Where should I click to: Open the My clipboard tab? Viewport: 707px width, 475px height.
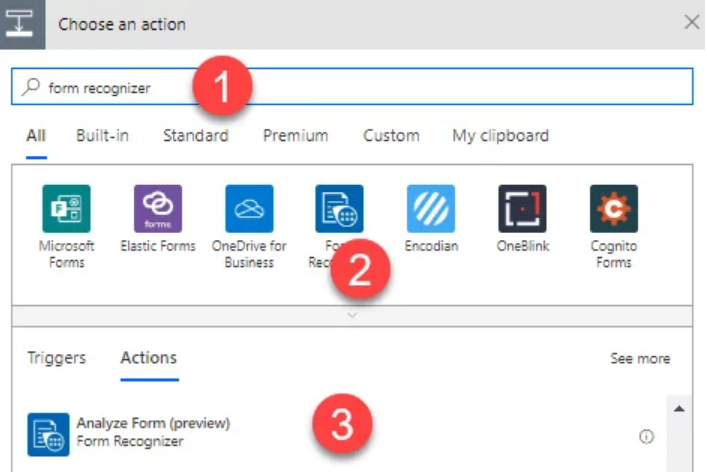500,136
